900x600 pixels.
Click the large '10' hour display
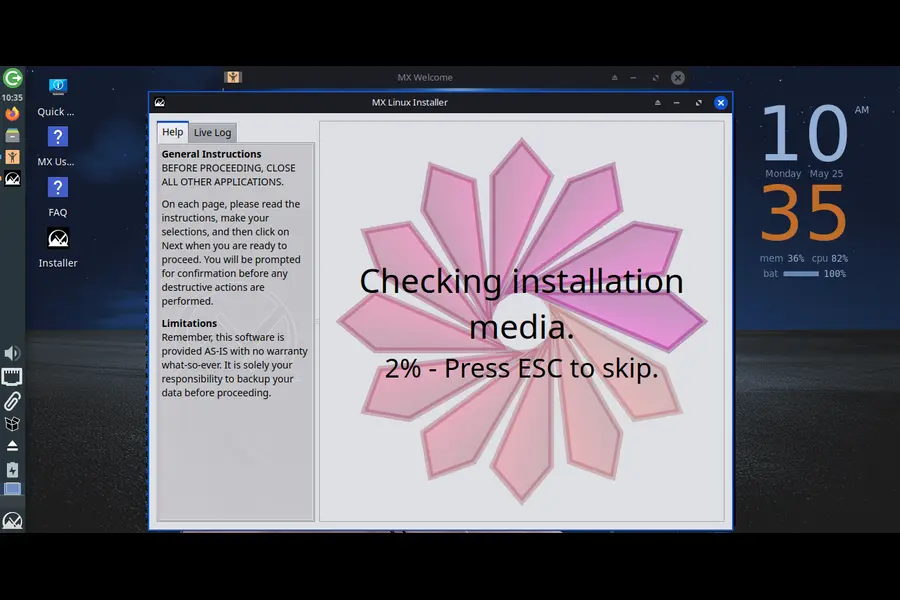(804, 133)
